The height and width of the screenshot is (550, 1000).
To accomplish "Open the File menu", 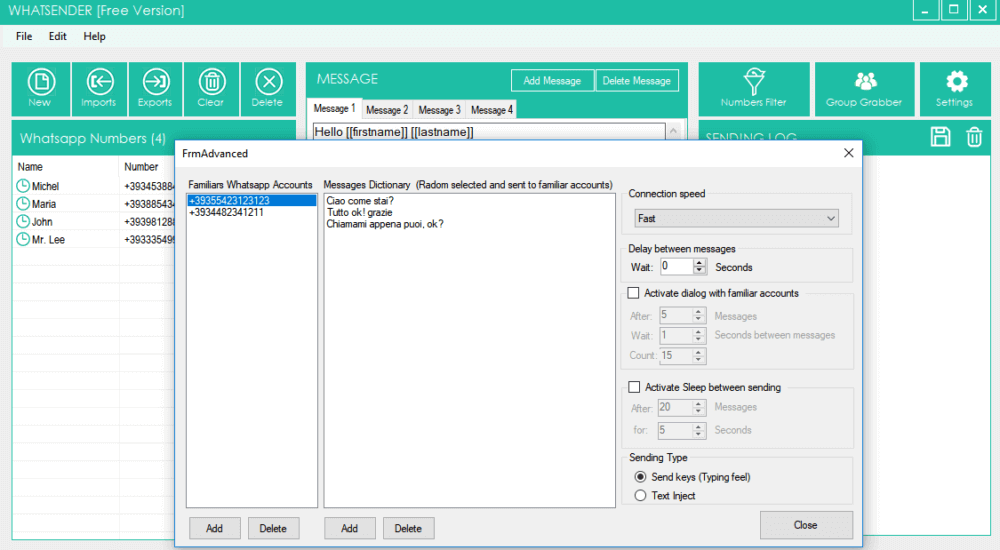I will [x=24, y=36].
